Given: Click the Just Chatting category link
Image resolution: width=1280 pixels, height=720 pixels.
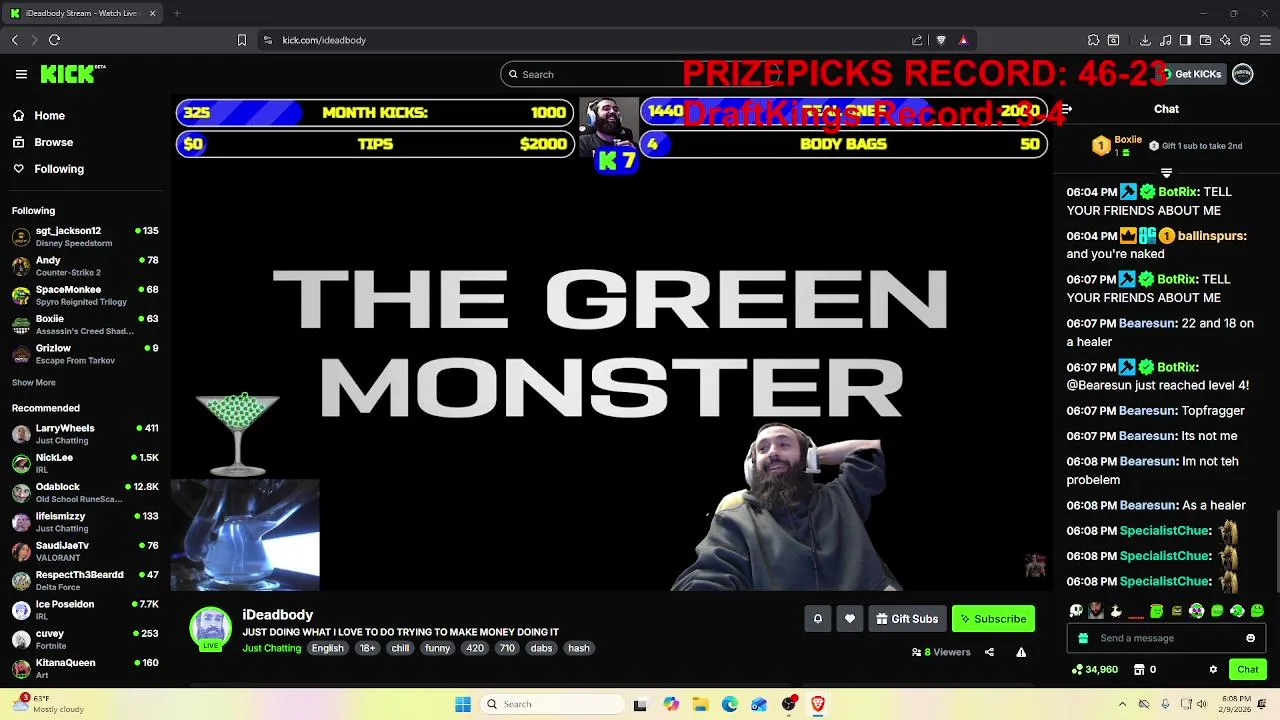Looking at the screenshot, I should pyautogui.click(x=271, y=648).
